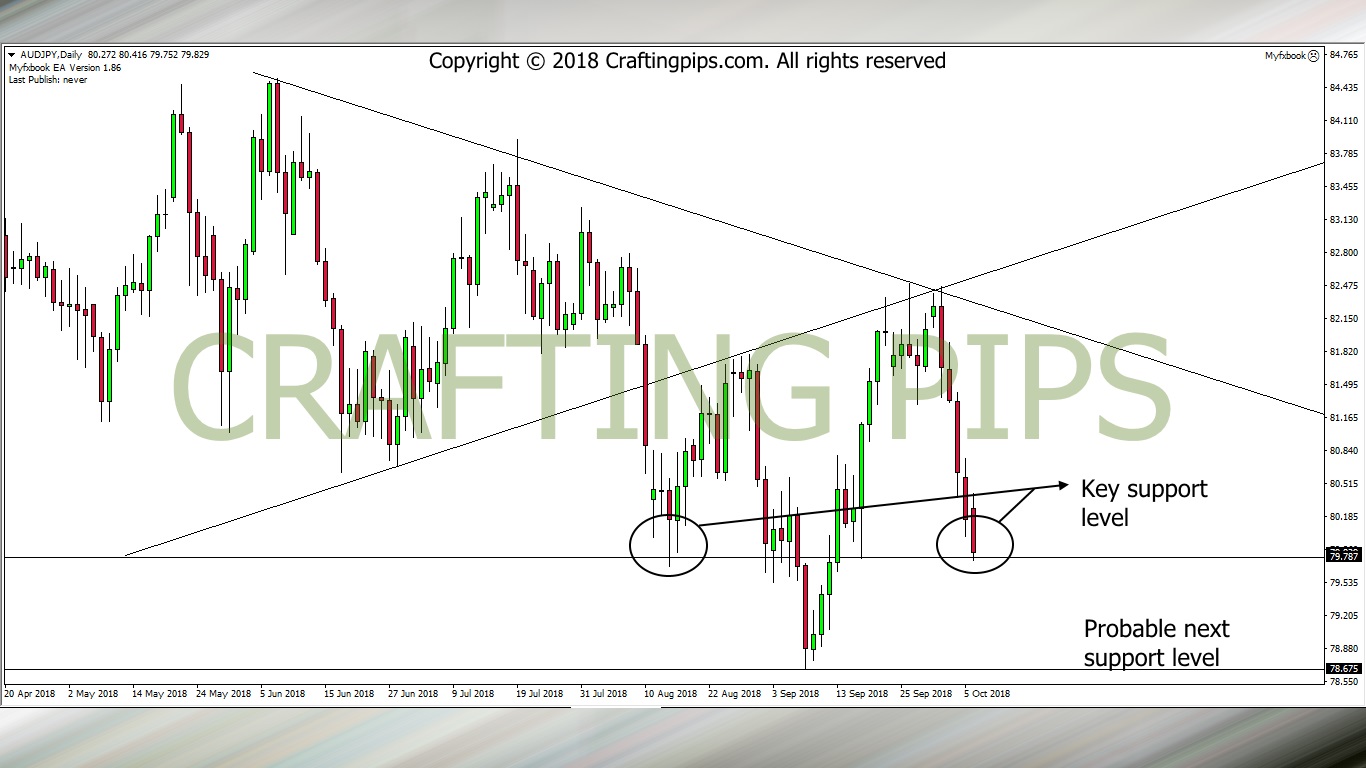
Task: Click the 80.185 price axis value
Action: pyautogui.click(x=1343, y=517)
